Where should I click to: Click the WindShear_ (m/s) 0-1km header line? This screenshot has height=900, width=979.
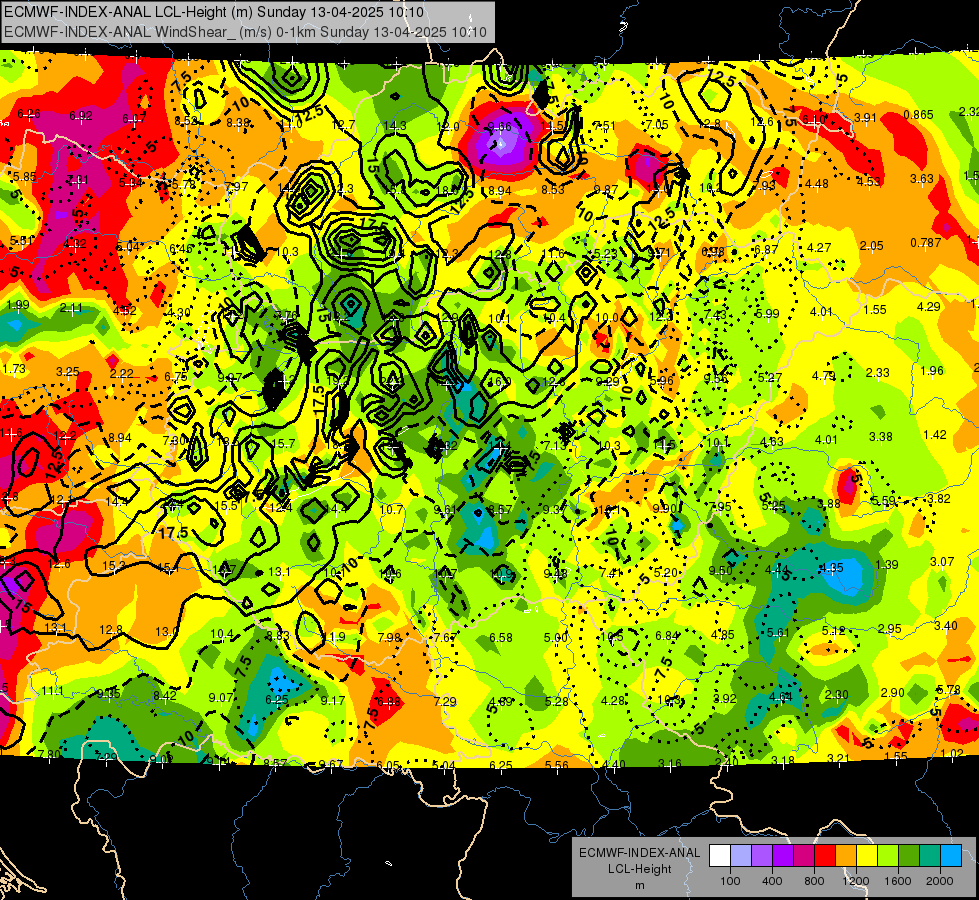[245, 32]
